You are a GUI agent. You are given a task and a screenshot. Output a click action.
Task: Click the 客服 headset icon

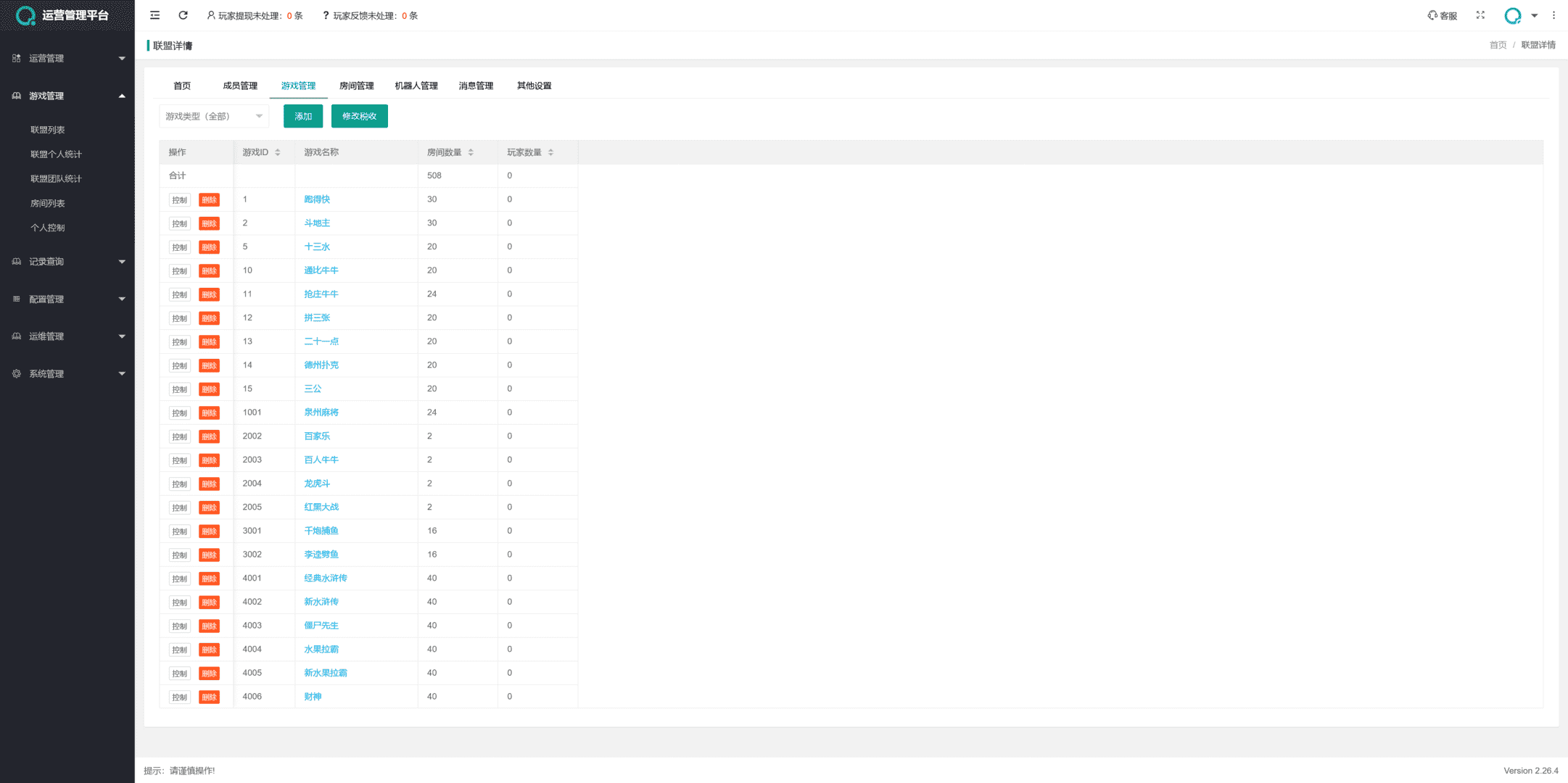click(1432, 15)
